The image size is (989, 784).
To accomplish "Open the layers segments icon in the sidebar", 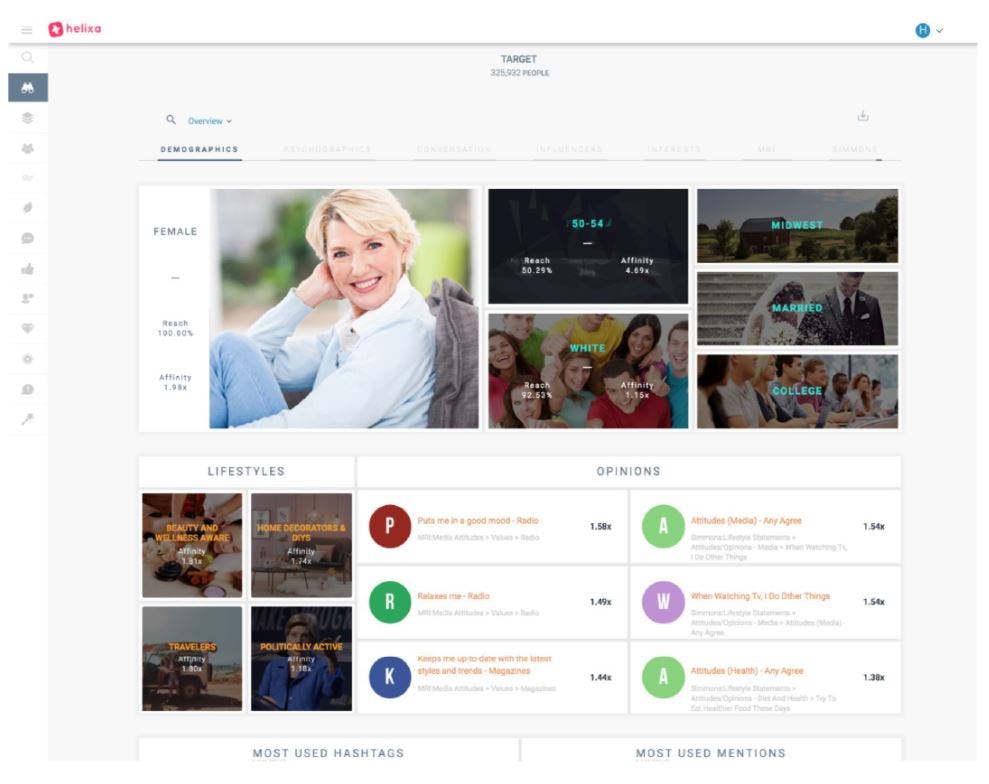I will tap(27, 118).
